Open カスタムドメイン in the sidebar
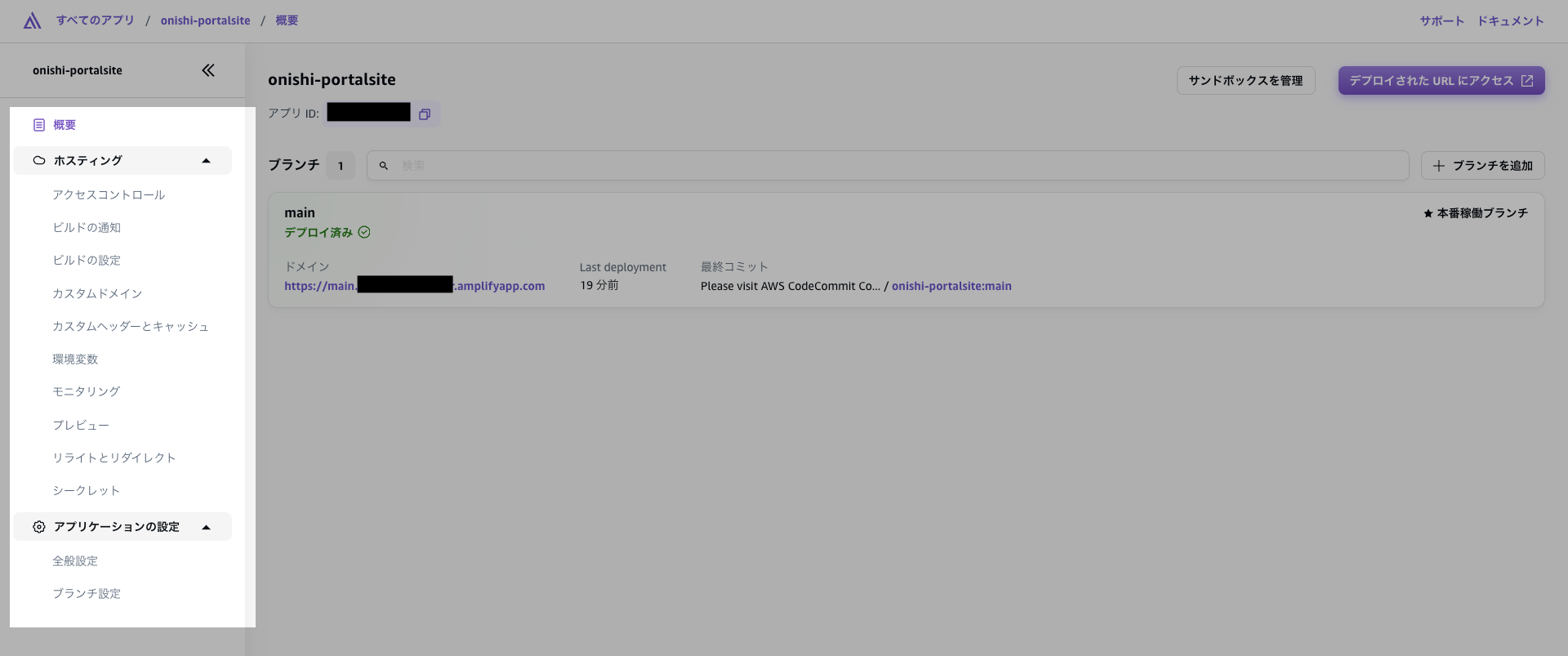The image size is (1568, 656). pyautogui.click(x=97, y=293)
